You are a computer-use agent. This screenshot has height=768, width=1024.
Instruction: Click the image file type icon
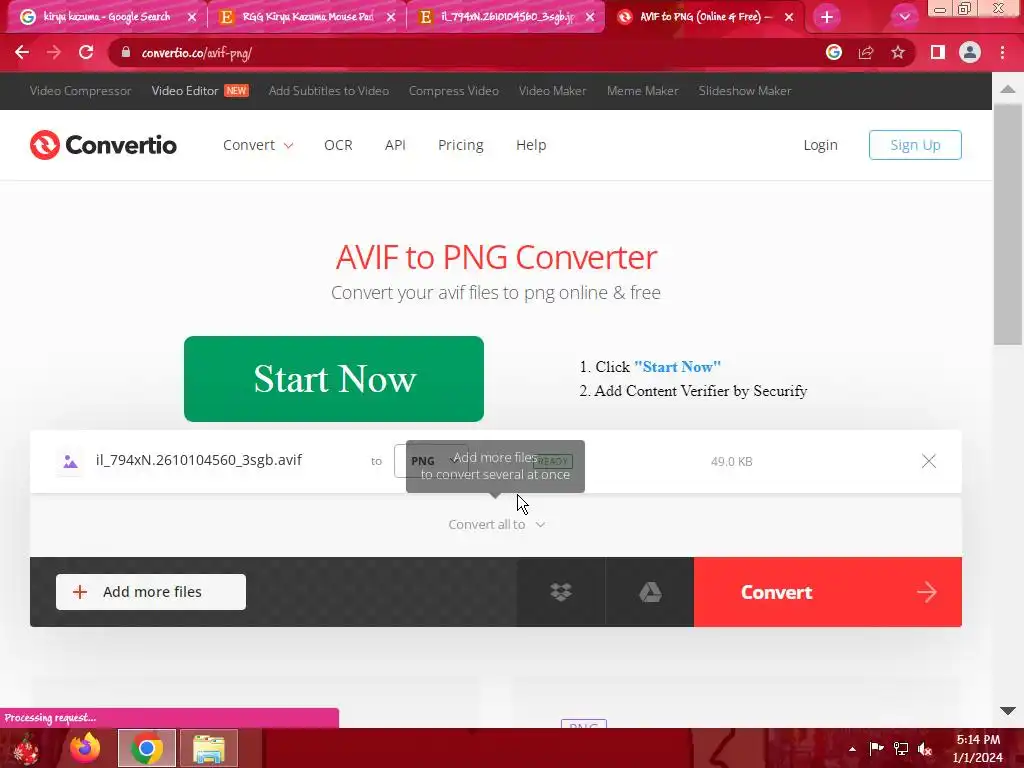(71, 462)
